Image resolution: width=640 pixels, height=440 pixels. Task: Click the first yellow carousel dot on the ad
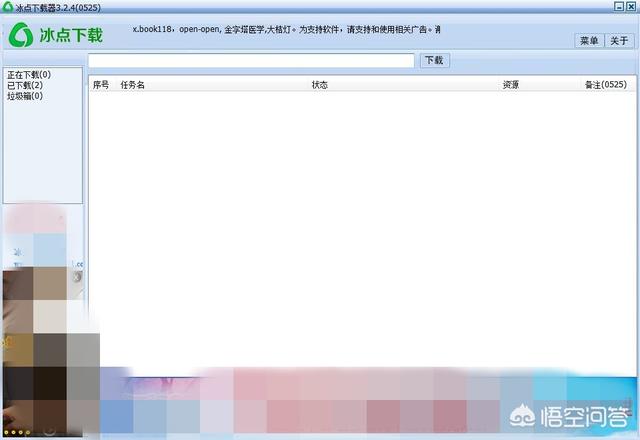coord(7,432)
